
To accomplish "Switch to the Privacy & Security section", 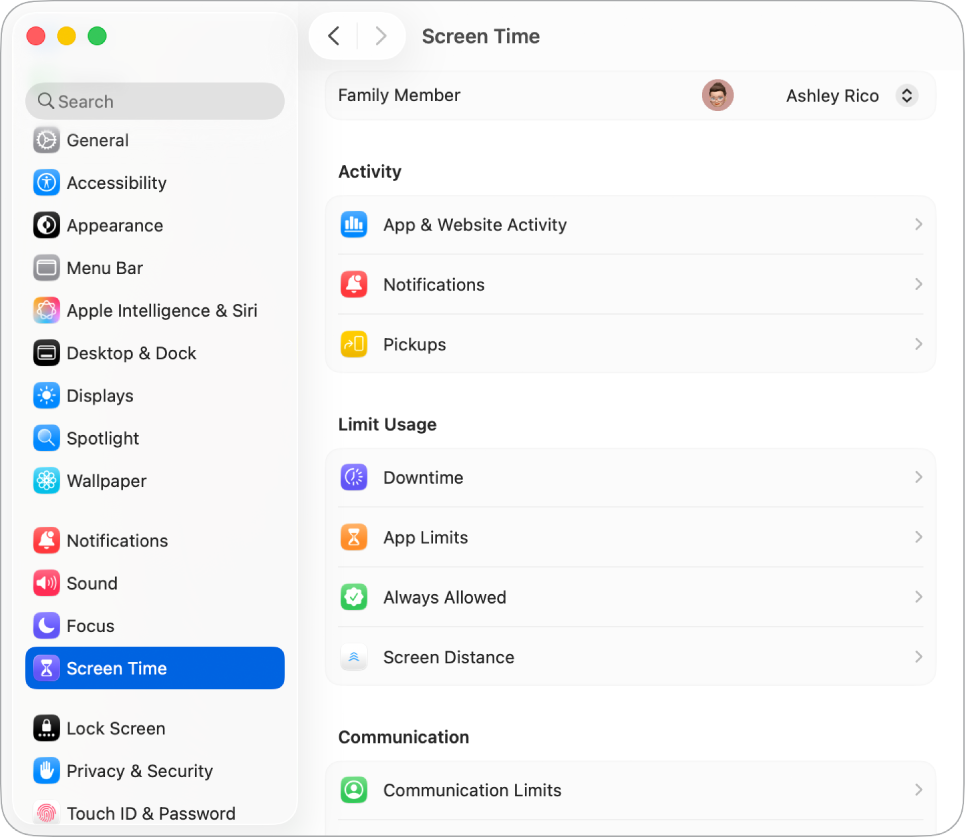I will click(x=140, y=771).
